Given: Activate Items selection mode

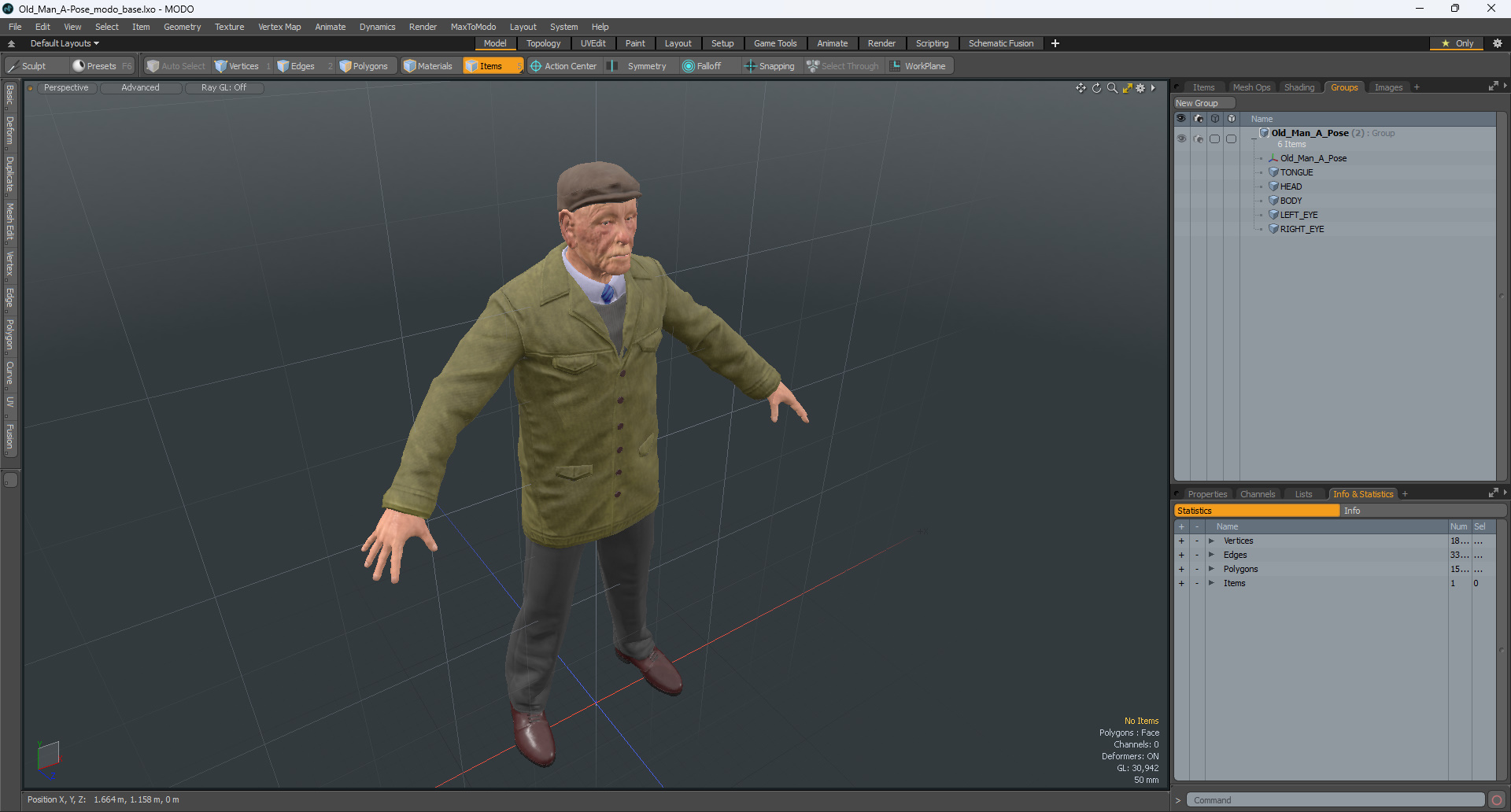Looking at the screenshot, I should tap(493, 66).
